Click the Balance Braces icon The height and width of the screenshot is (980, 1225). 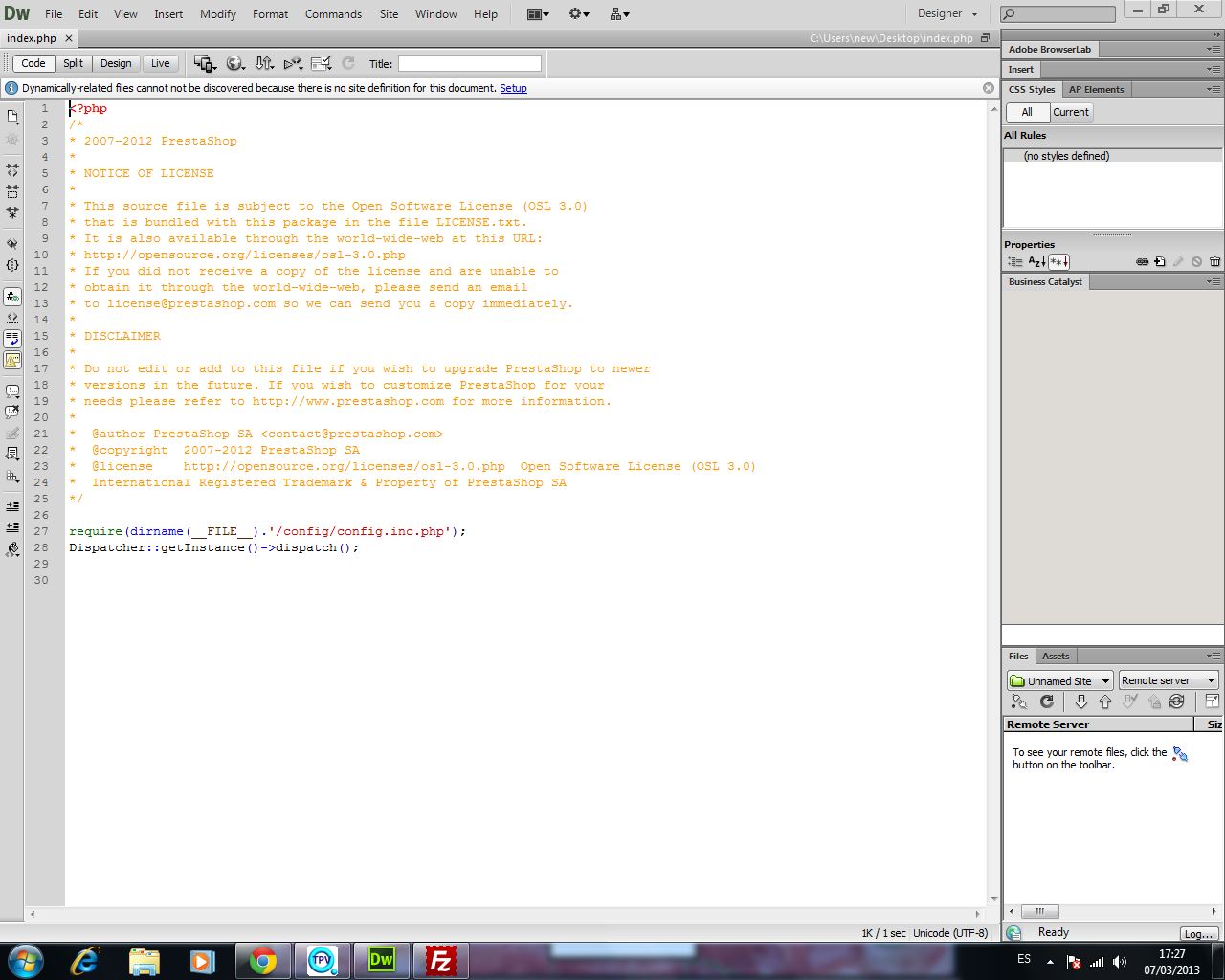[12, 265]
